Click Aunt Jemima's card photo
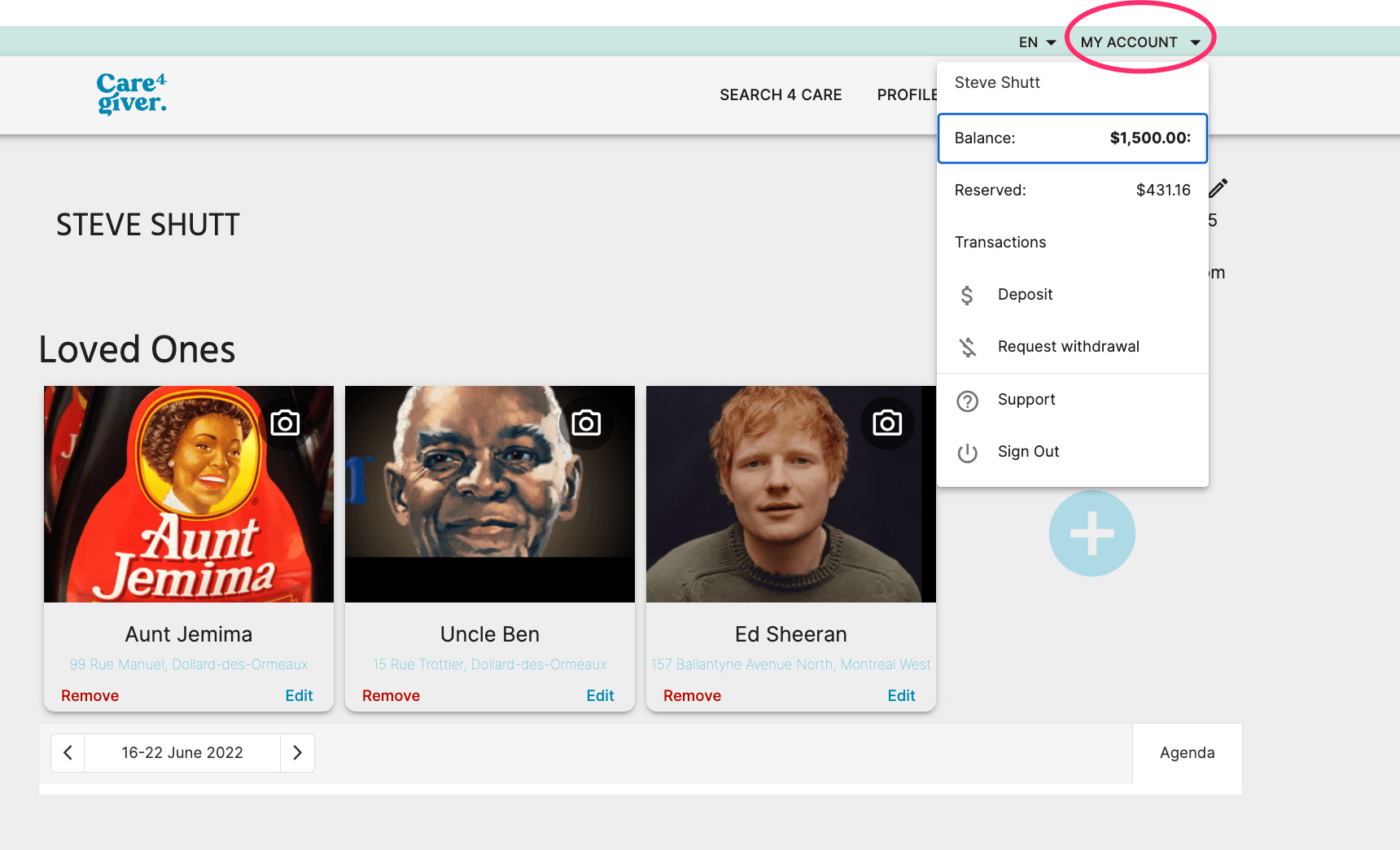 pyautogui.click(x=189, y=494)
